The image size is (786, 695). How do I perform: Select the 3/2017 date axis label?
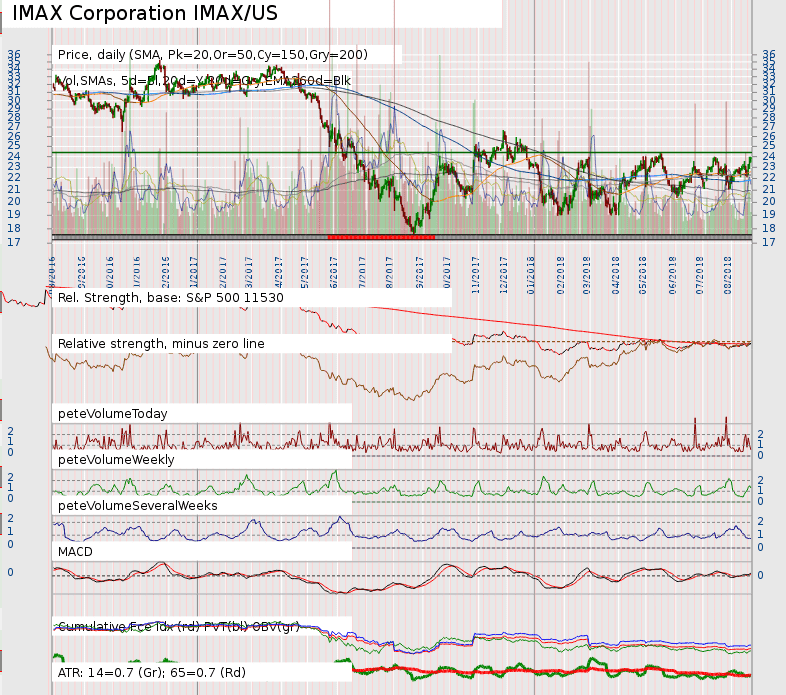249,272
